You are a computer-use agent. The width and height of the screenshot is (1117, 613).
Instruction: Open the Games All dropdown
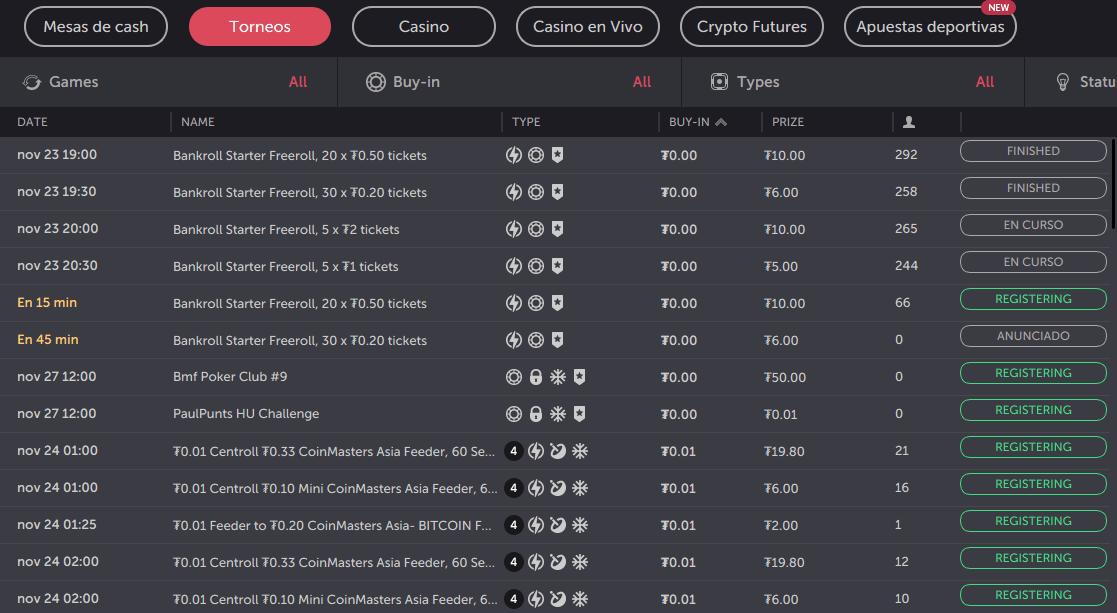[x=298, y=82]
